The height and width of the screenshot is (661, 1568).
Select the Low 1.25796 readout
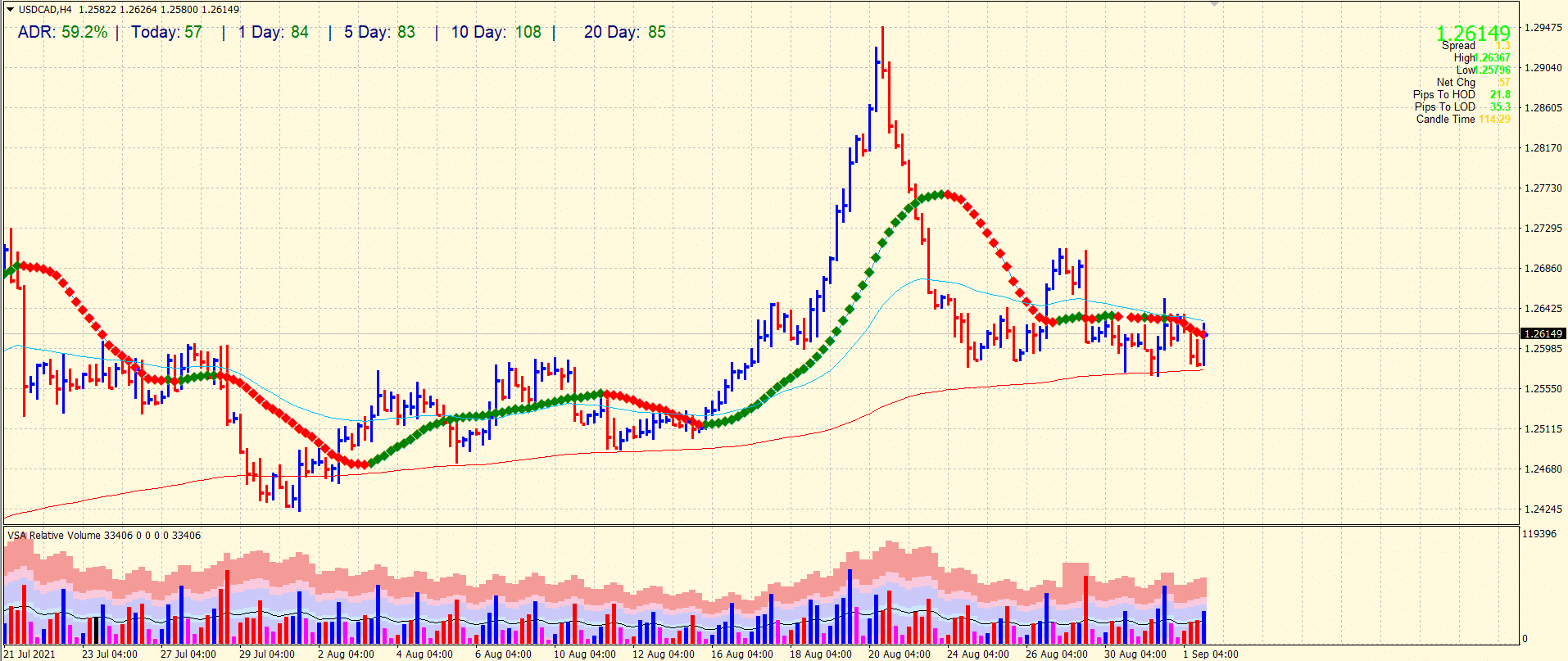pos(1483,70)
